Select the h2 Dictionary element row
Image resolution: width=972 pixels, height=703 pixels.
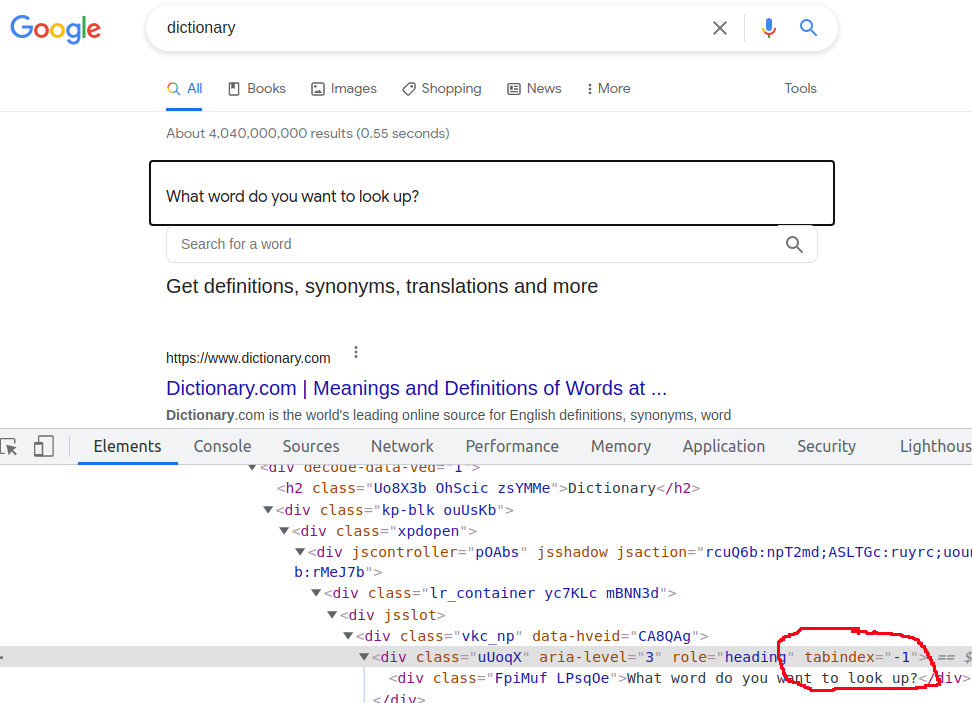coord(488,489)
